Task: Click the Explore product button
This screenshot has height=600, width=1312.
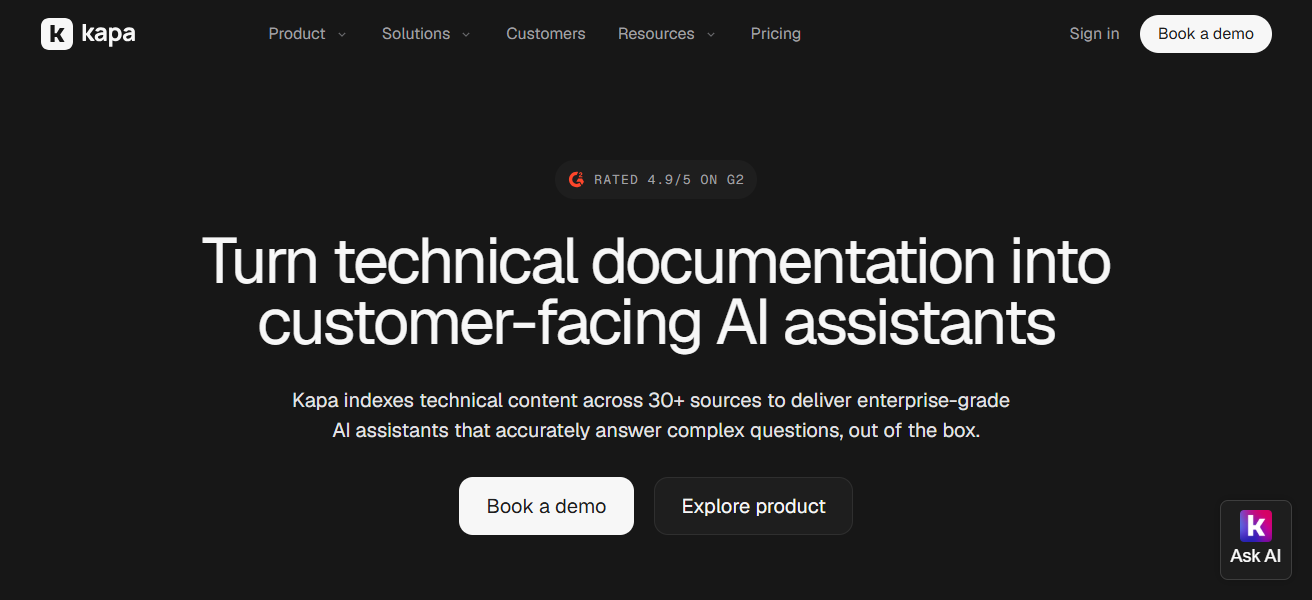Action: pos(753,506)
